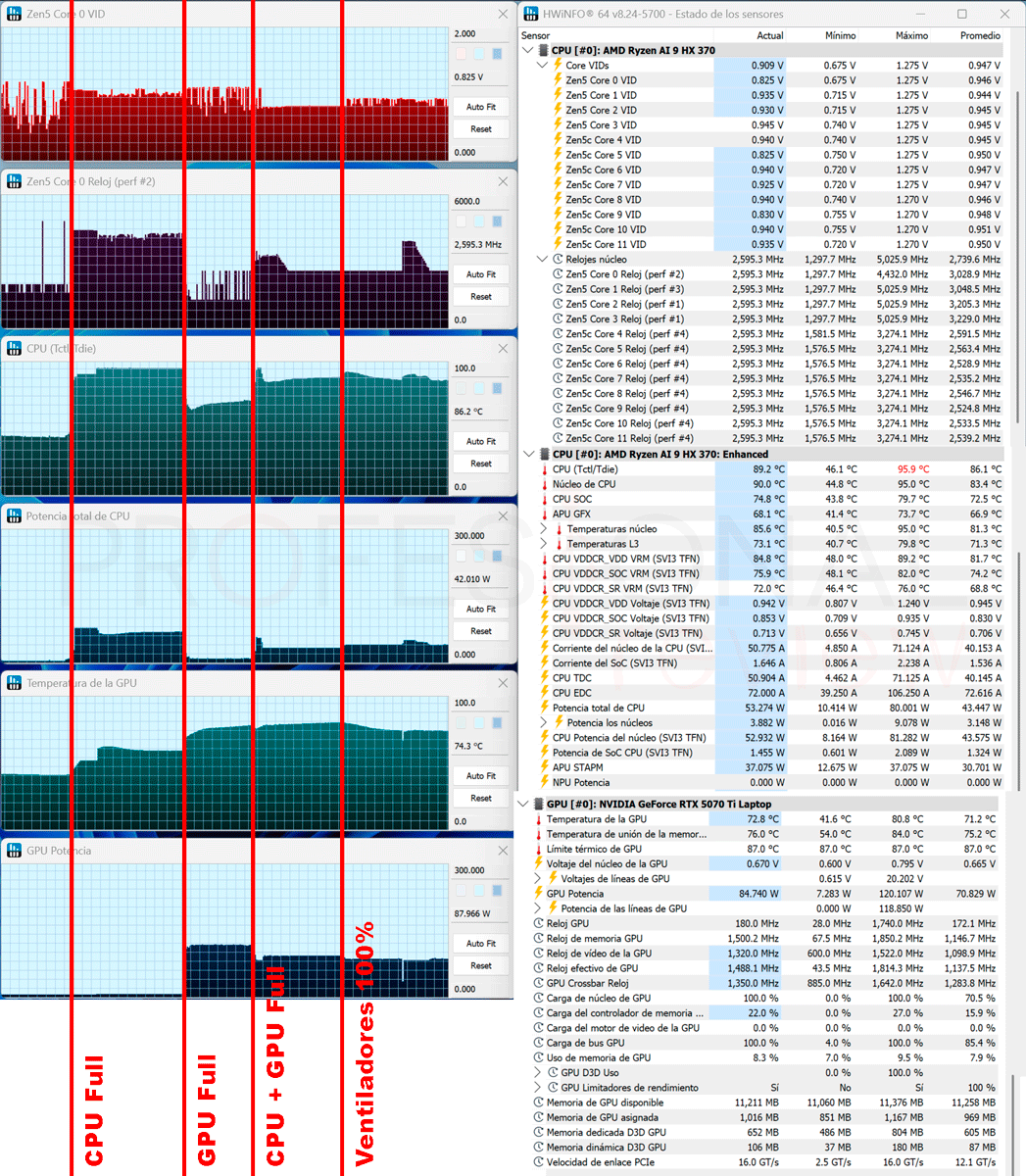Click the title bar icon of the GPU Potencia graph window
Viewport: 1026px width, 1176px height.
(x=14, y=851)
